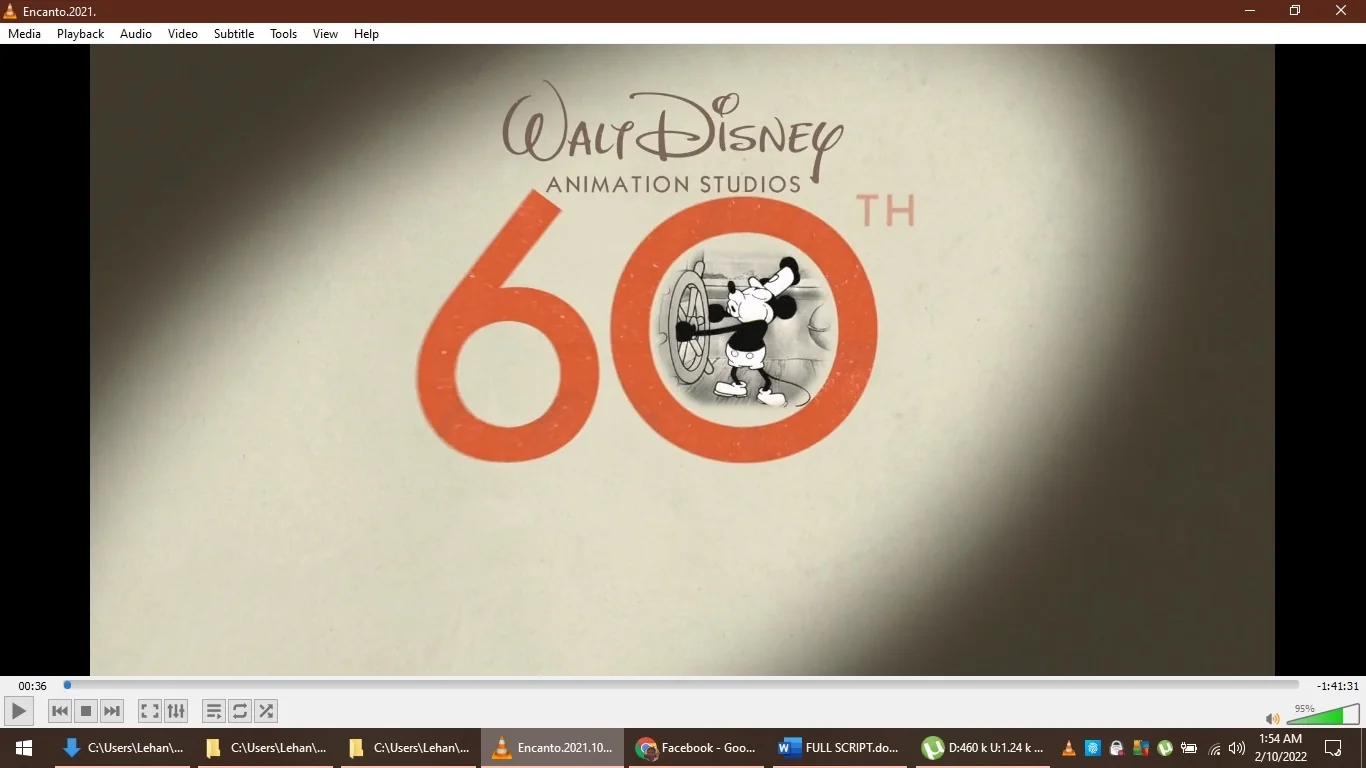Seek on the playback progress bar

682,685
